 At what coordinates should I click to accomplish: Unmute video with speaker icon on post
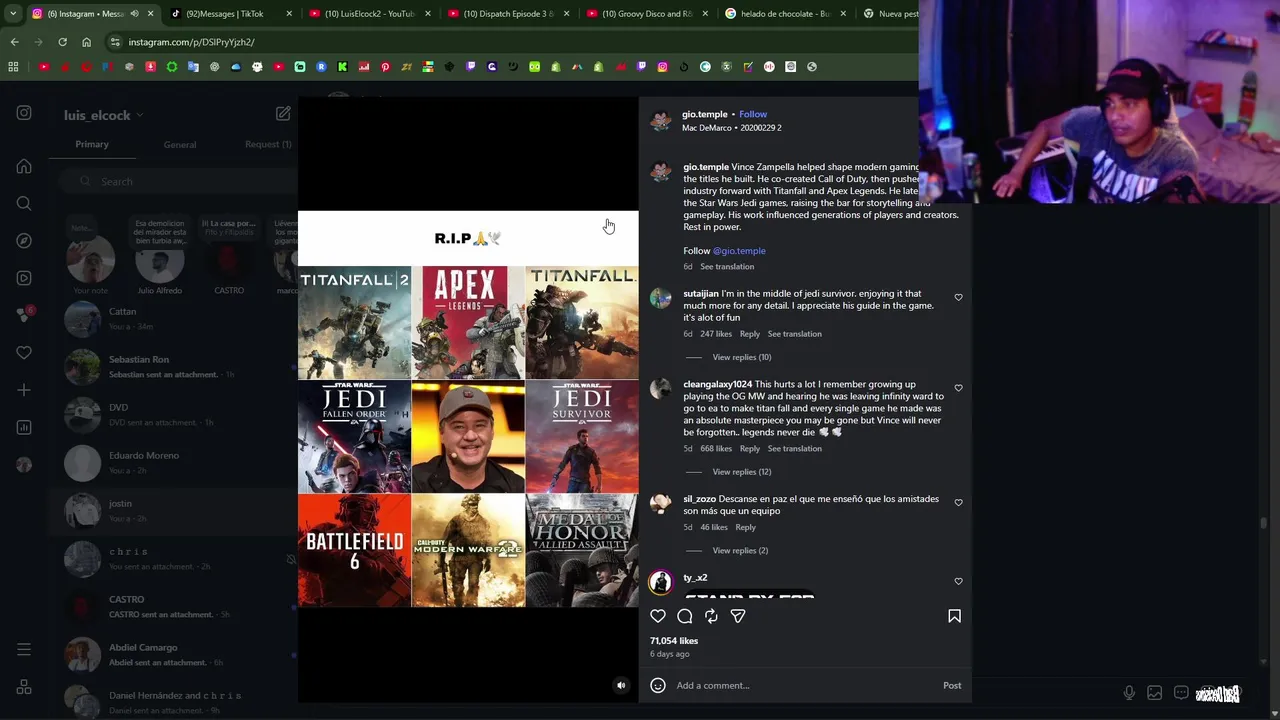click(x=621, y=685)
